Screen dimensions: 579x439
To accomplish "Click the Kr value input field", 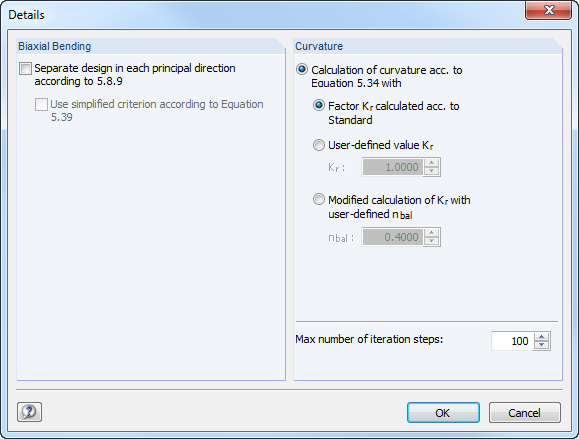I will 393,167.
